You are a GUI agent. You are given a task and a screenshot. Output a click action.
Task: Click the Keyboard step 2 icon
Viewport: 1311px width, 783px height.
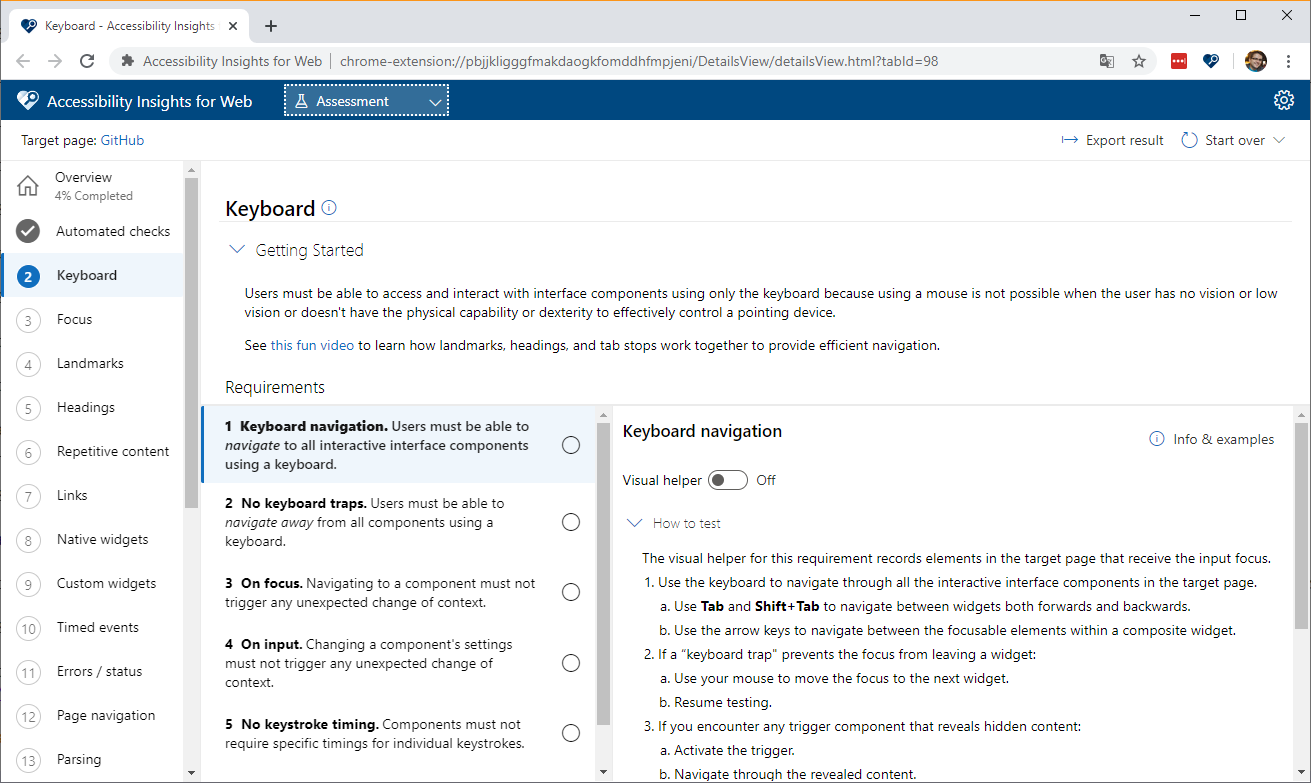[28, 276]
